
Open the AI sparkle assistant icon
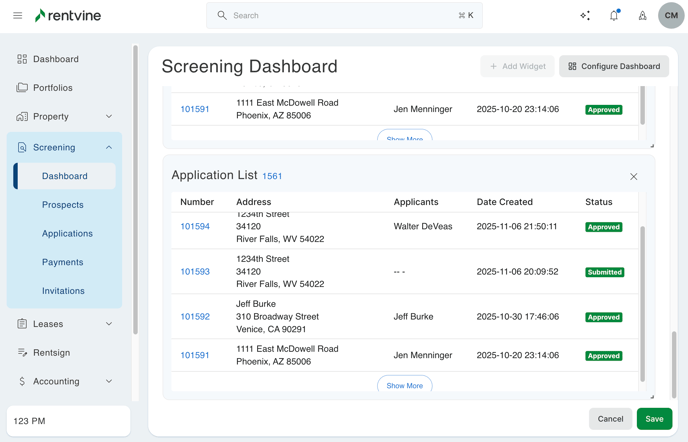[x=585, y=15]
